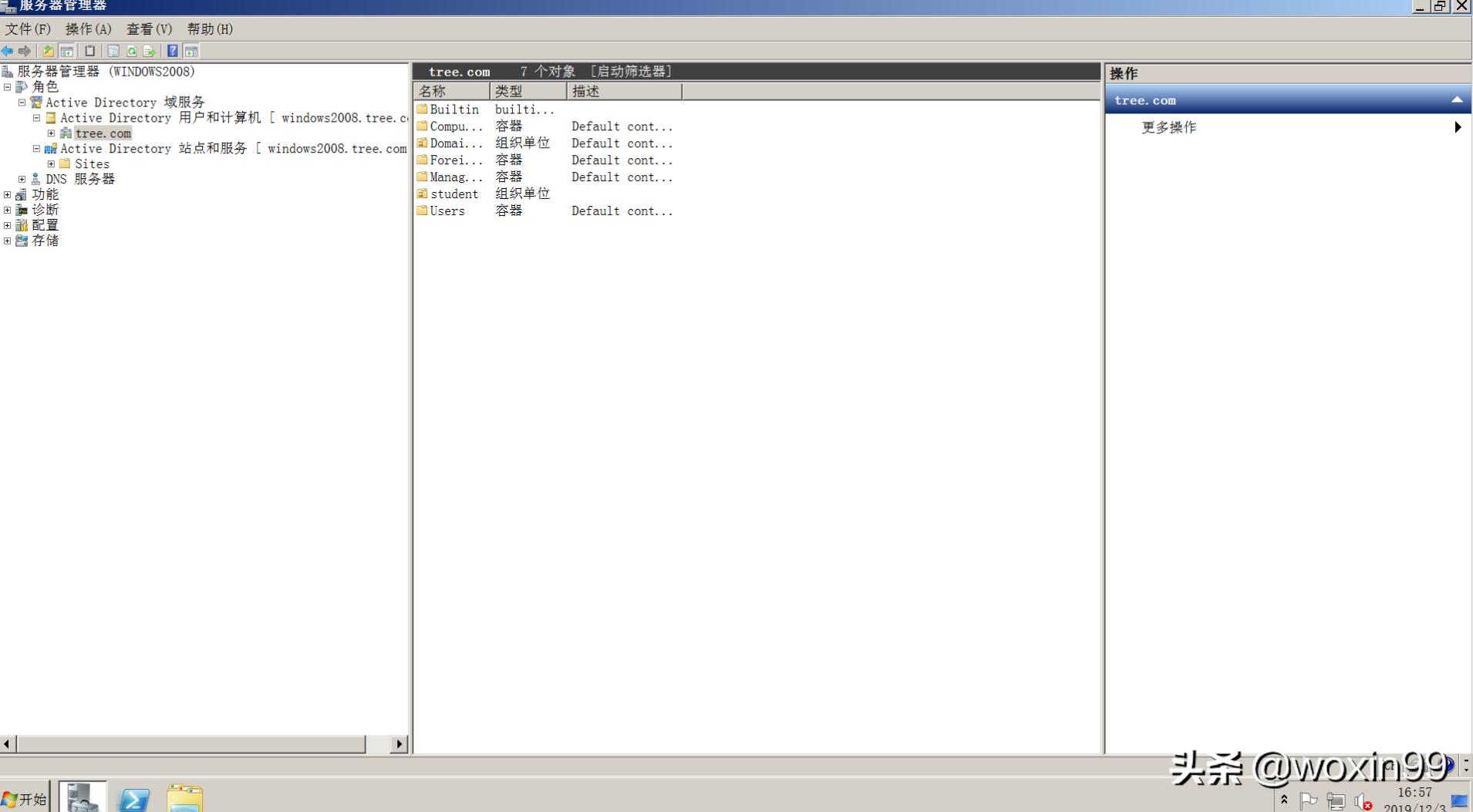Click the Export list toolbar icon

(x=150, y=51)
